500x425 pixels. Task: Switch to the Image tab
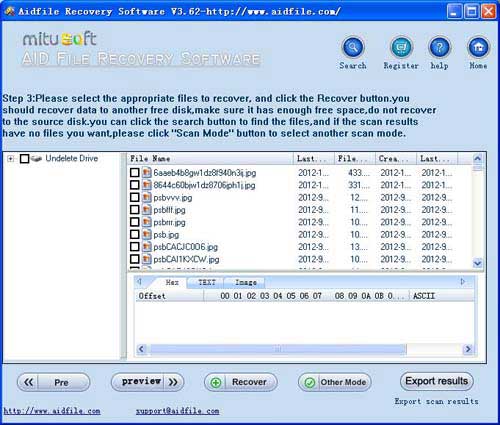click(246, 282)
